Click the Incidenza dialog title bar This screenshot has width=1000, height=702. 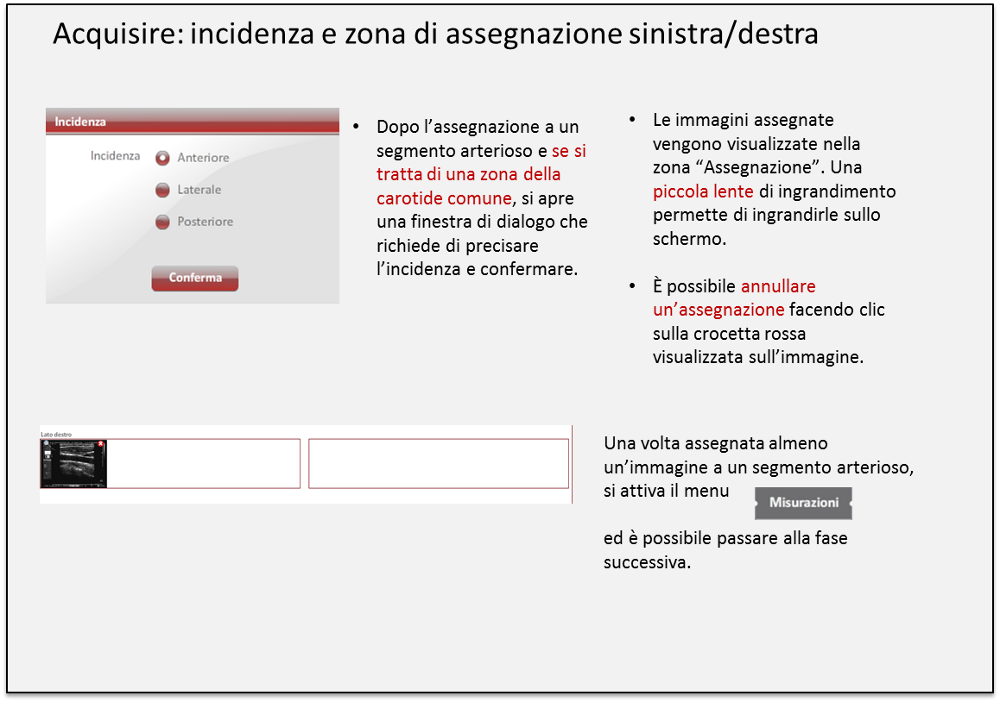click(192, 122)
